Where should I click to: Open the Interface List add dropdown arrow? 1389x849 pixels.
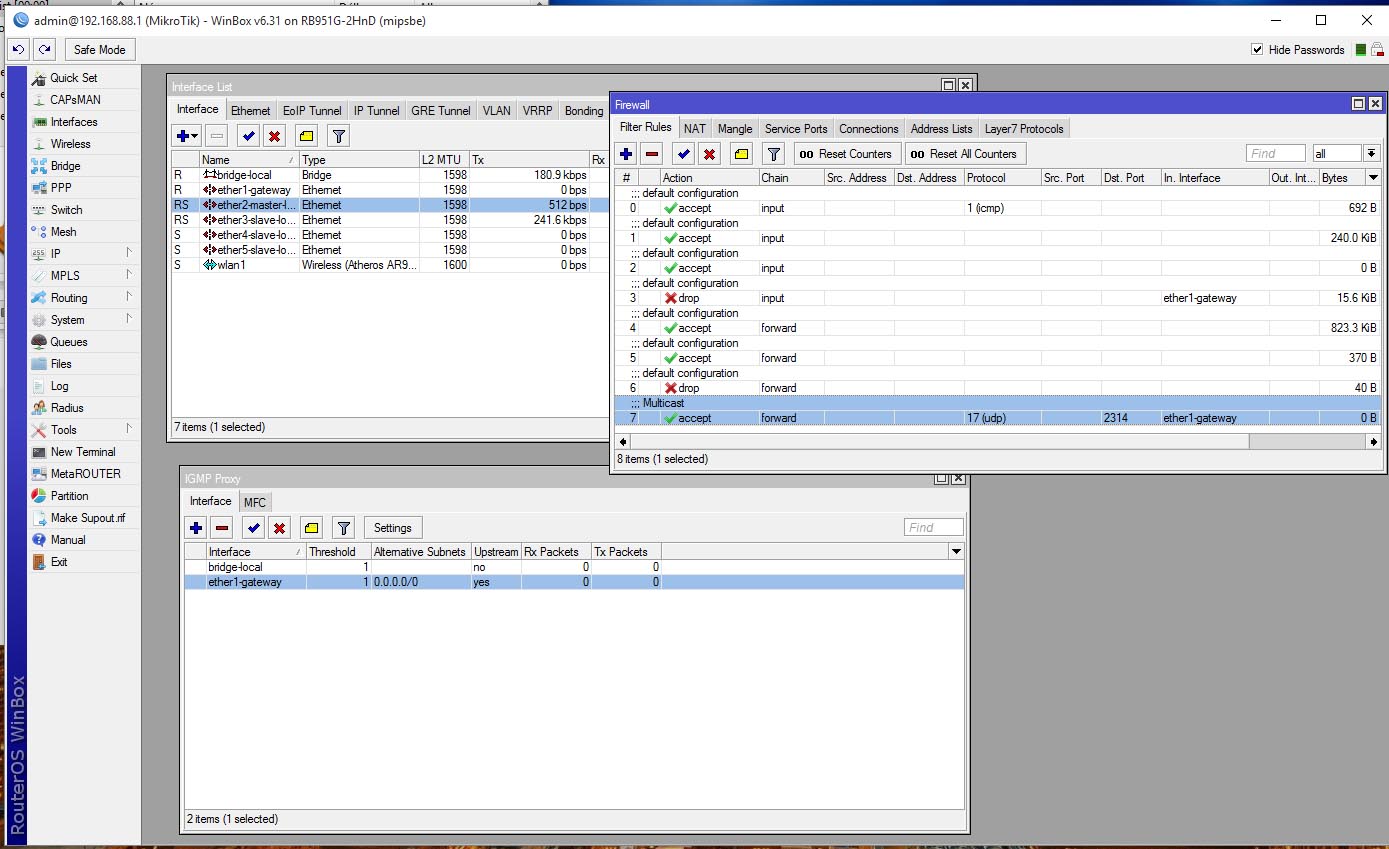click(x=195, y=136)
